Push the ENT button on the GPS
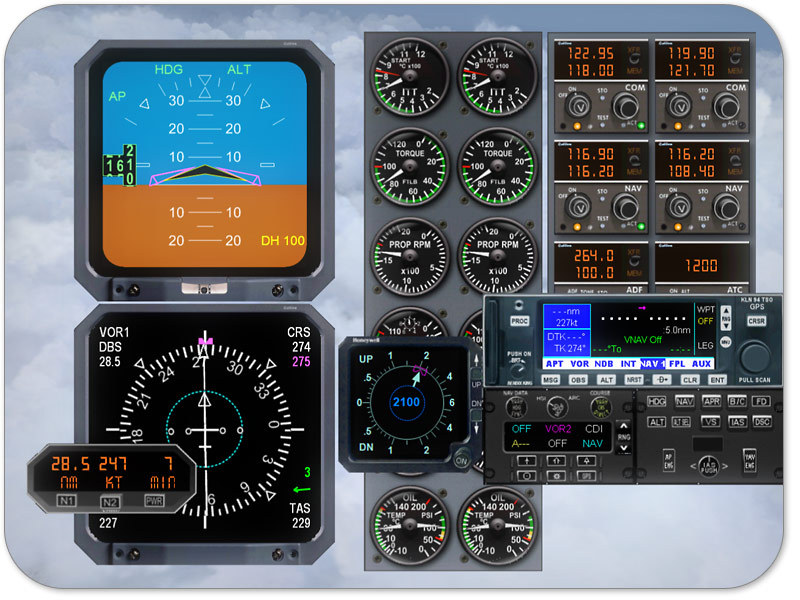This screenshot has width=800, height=600. click(717, 380)
